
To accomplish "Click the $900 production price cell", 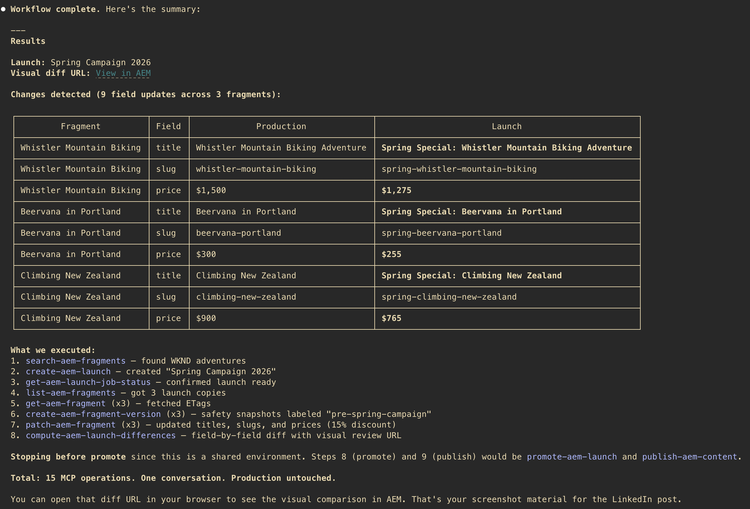I will (211, 318).
